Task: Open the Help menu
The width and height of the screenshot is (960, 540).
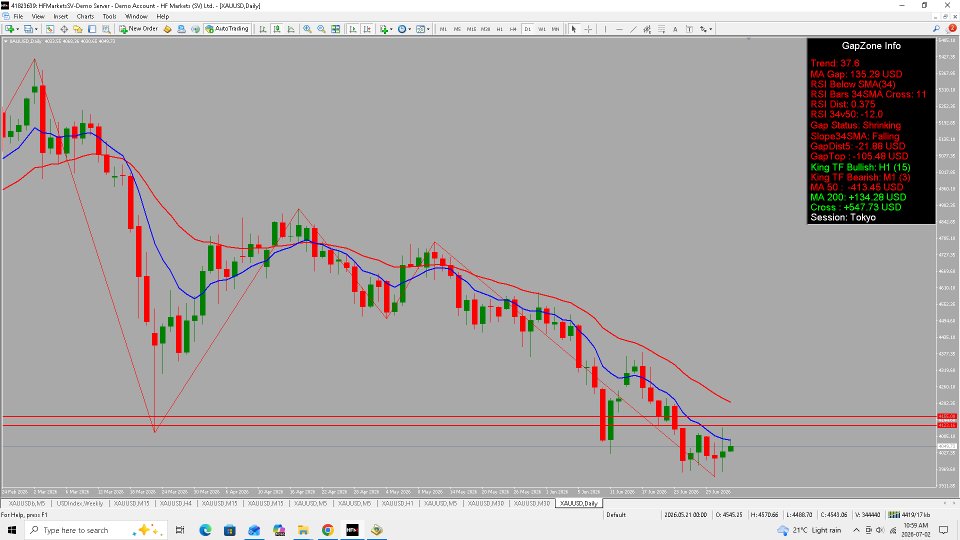Action: tap(162, 17)
